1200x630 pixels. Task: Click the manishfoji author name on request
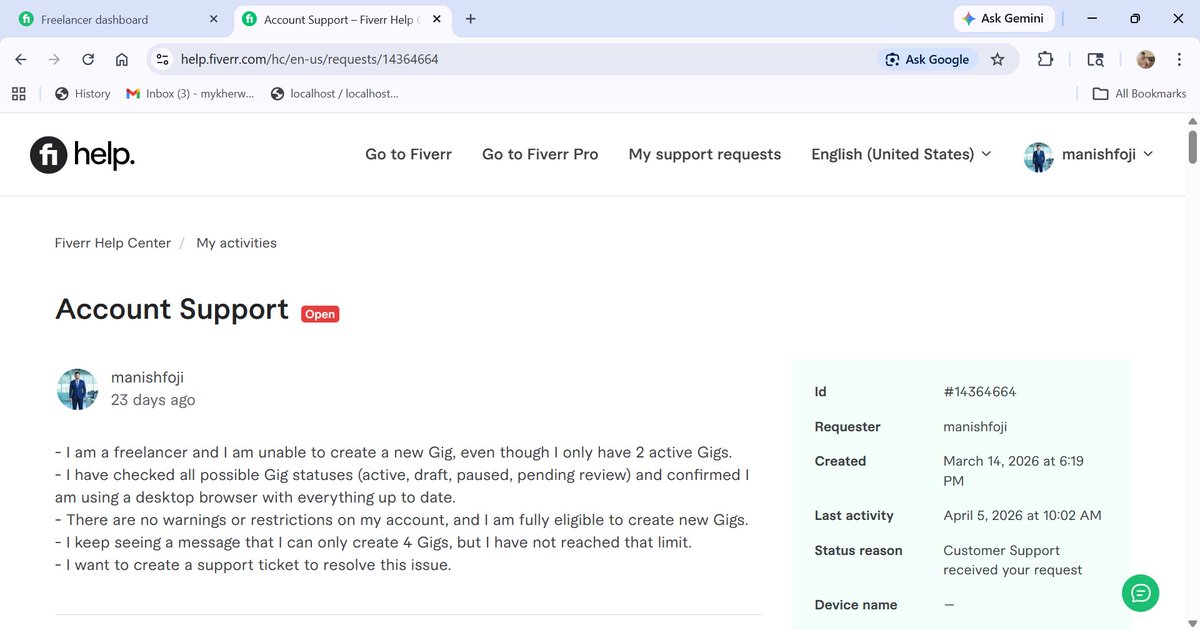pyautogui.click(x=147, y=377)
